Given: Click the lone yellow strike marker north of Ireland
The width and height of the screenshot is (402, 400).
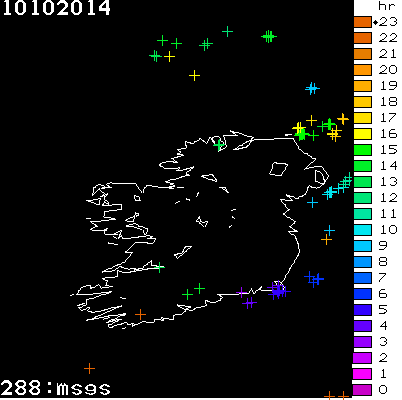Looking at the screenshot, I should [x=194, y=76].
